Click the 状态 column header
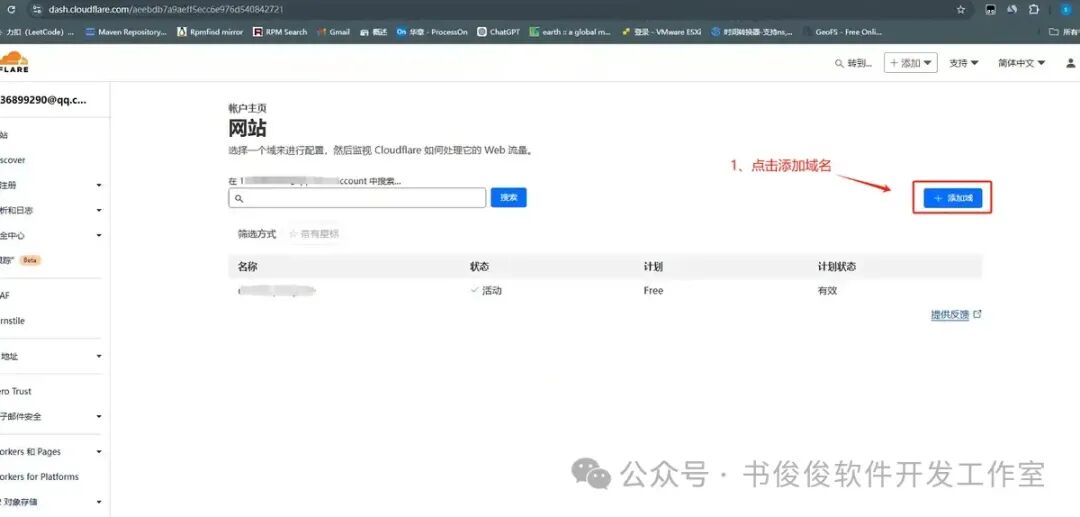This screenshot has width=1080, height=517. [479, 266]
